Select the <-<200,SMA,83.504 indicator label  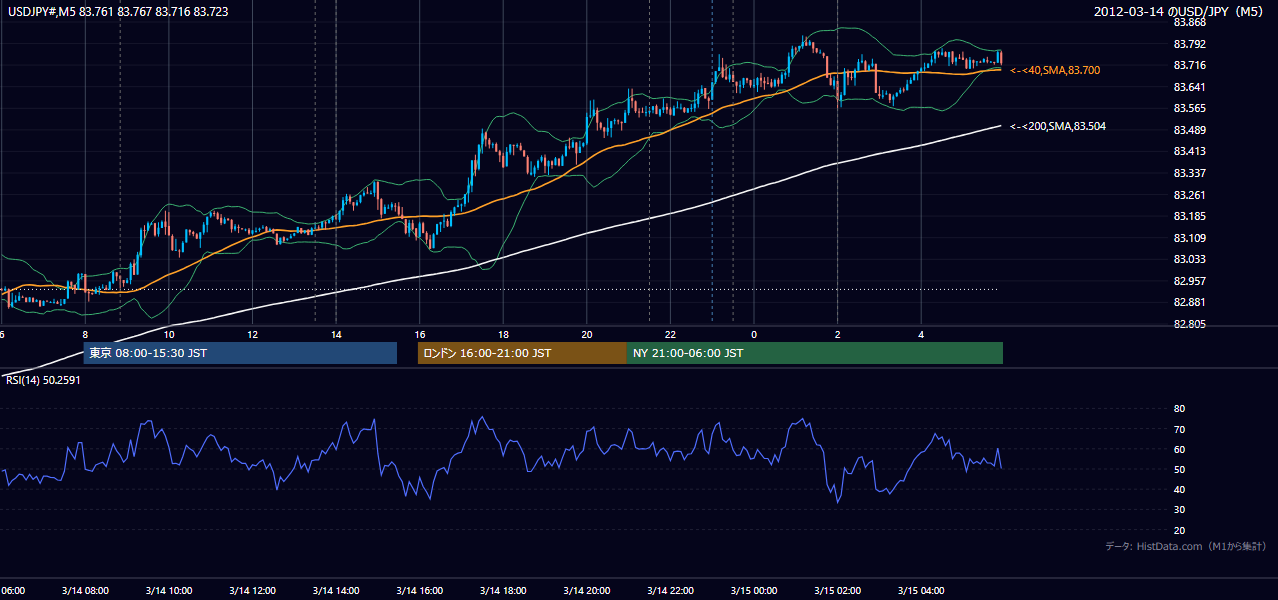1058,126
